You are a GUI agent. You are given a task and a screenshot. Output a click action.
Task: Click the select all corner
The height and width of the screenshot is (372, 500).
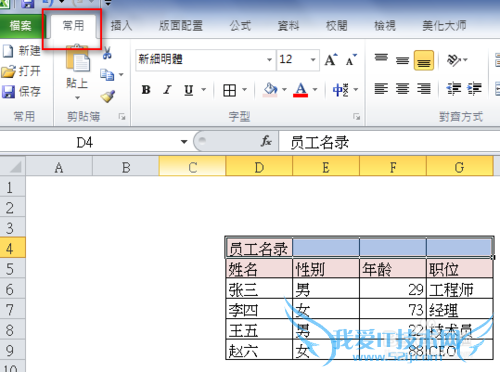tap(13, 166)
